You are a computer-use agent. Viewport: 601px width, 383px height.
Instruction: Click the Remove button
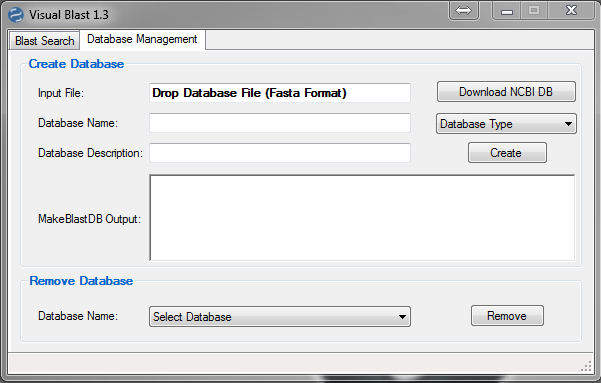point(507,316)
